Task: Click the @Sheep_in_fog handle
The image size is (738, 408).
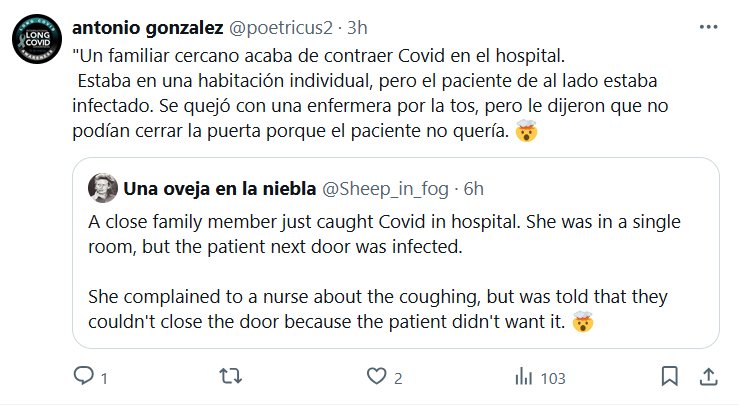Action: click(385, 187)
